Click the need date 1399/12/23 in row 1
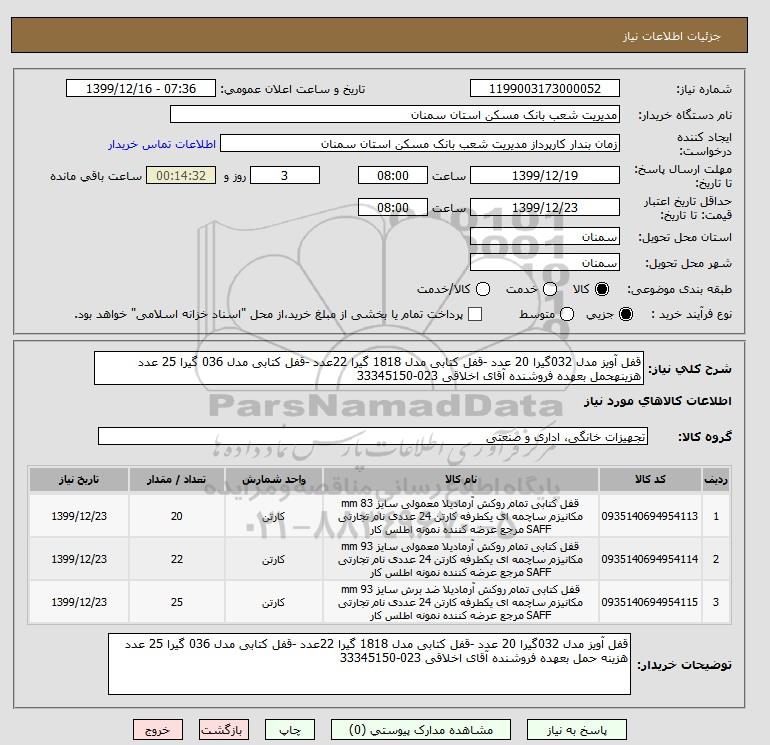The width and height of the screenshot is (770, 745). tap(79, 516)
